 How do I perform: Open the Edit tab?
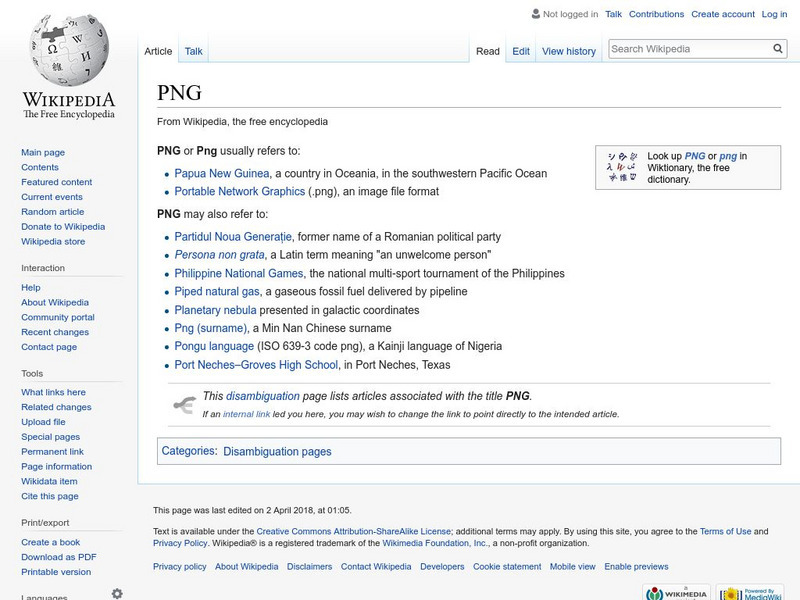tap(521, 51)
